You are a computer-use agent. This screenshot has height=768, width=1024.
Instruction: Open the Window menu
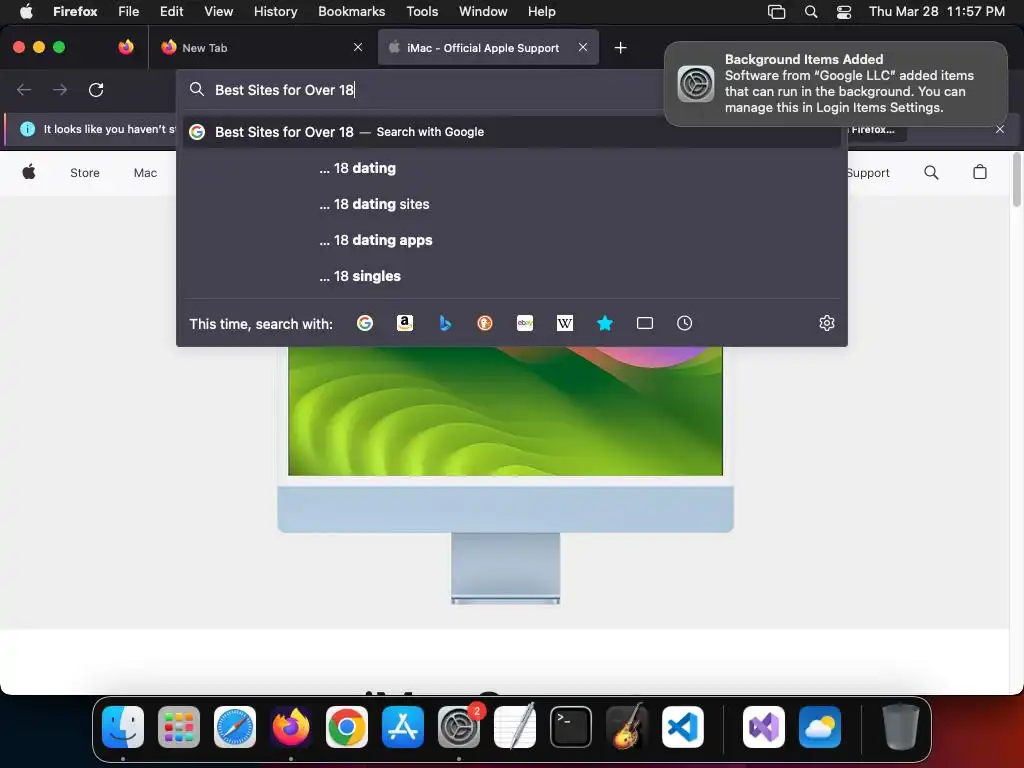pyautogui.click(x=483, y=12)
